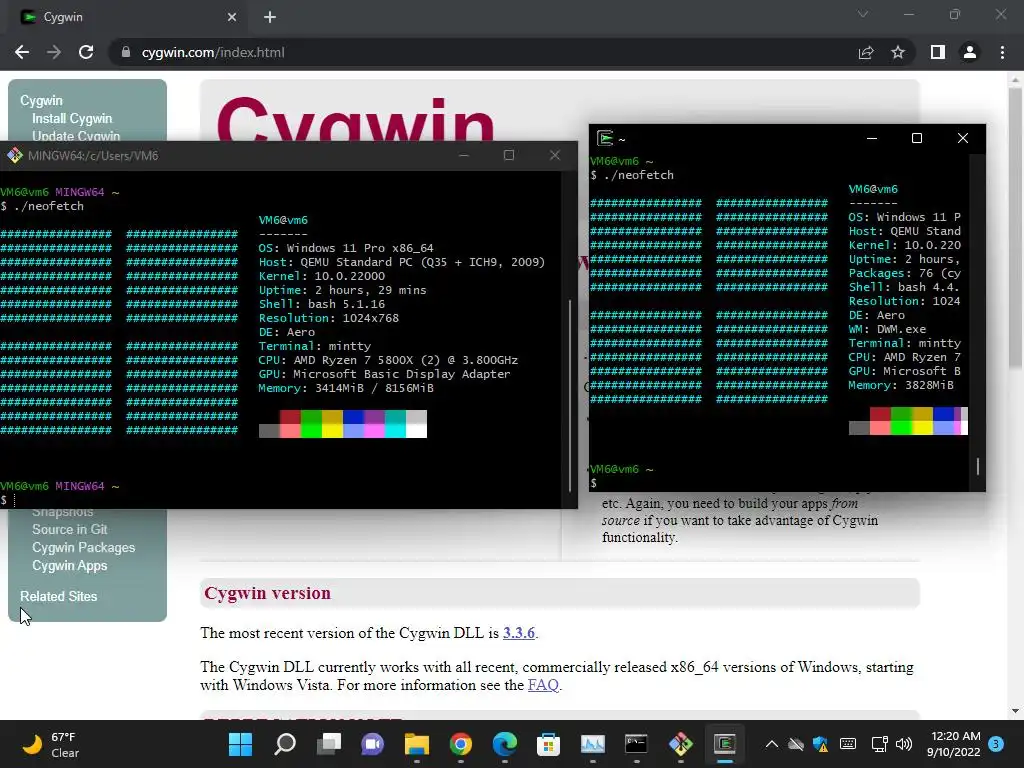Image resolution: width=1024 pixels, height=768 pixels.
Task: Click the dark red swatch in Cygwin terminal palette
Action: (x=880, y=414)
